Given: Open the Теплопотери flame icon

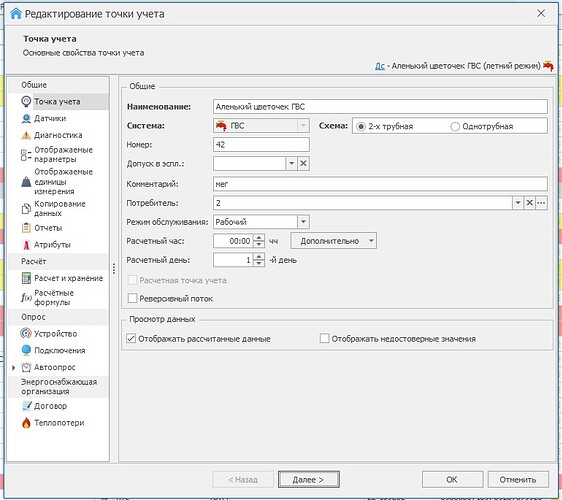Looking at the screenshot, I should pos(26,423).
